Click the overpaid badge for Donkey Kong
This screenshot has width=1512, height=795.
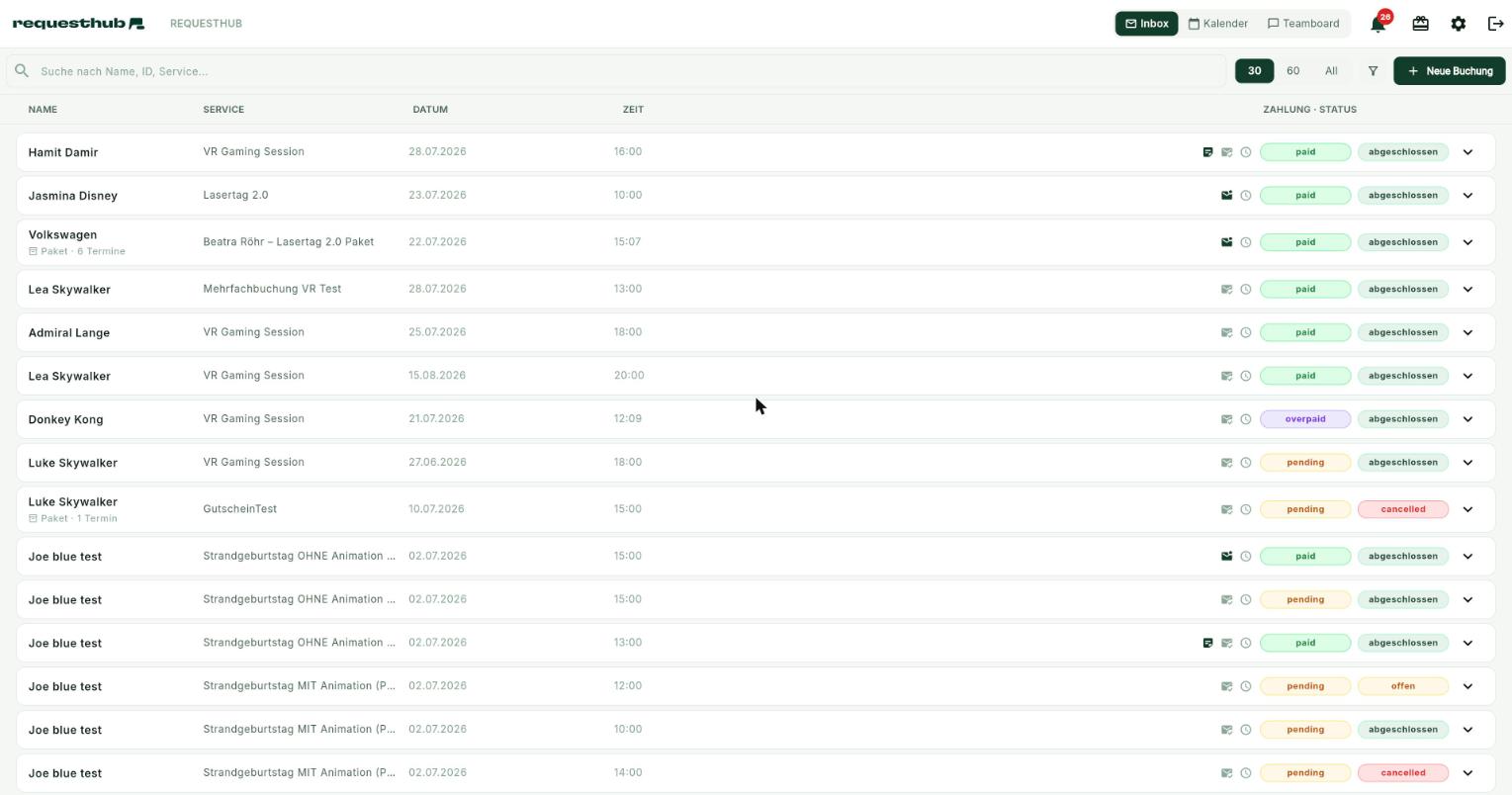coord(1305,419)
